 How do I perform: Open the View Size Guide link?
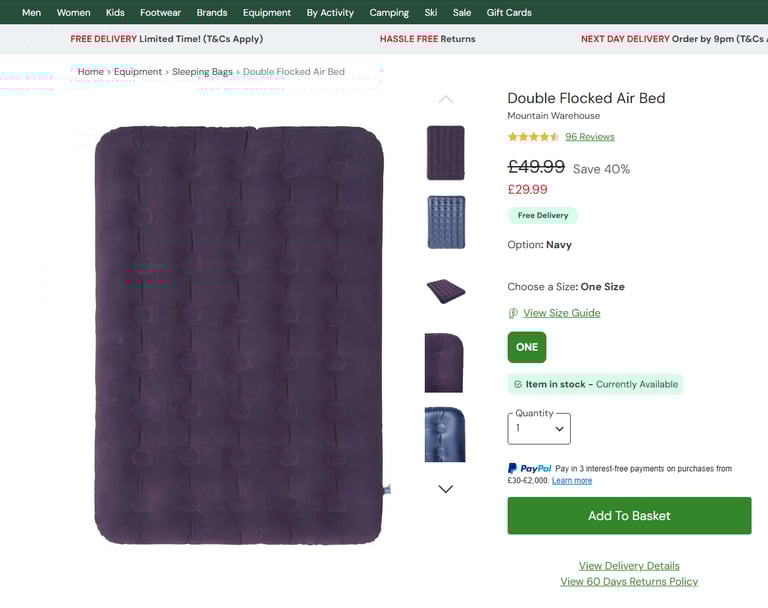(561, 313)
